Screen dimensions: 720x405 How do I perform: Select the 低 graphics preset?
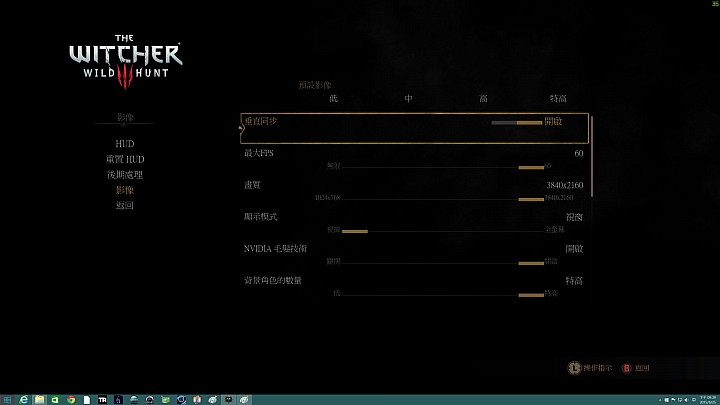(333, 98)
